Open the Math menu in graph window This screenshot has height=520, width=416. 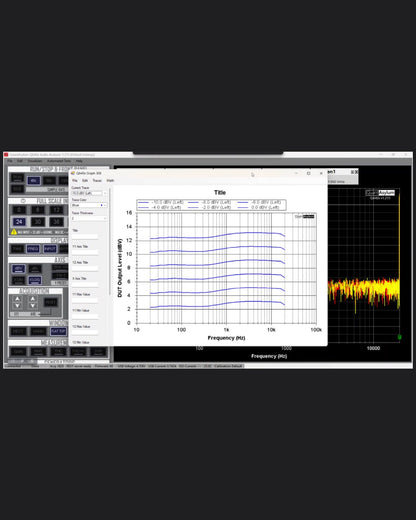(110, 180)
